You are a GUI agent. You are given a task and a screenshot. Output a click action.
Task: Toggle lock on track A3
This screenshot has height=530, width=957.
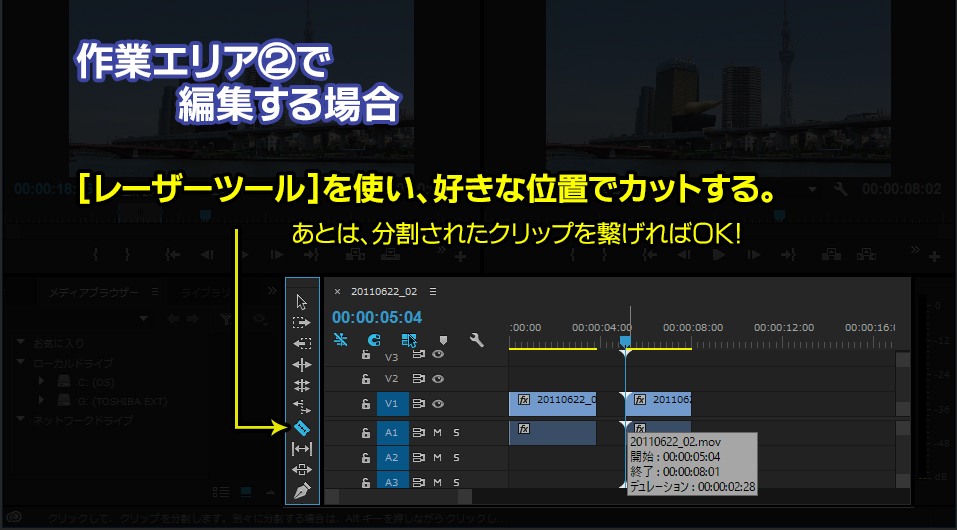tap(366, 482)
